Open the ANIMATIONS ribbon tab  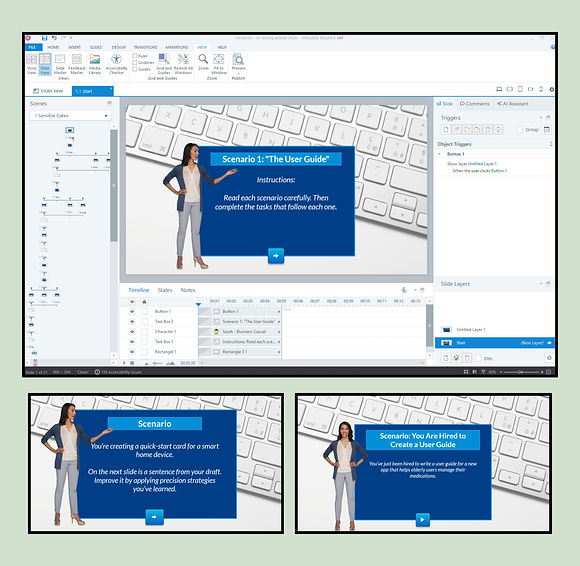tap(176, 47)
